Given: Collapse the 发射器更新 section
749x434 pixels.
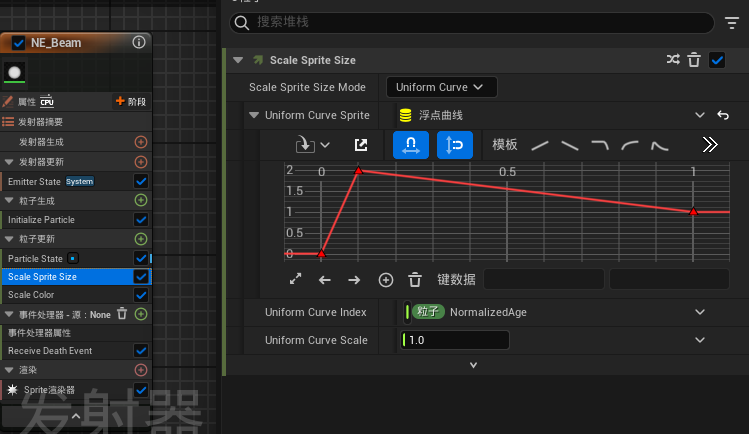Looking at the screenshot, I should click(9, 162).
